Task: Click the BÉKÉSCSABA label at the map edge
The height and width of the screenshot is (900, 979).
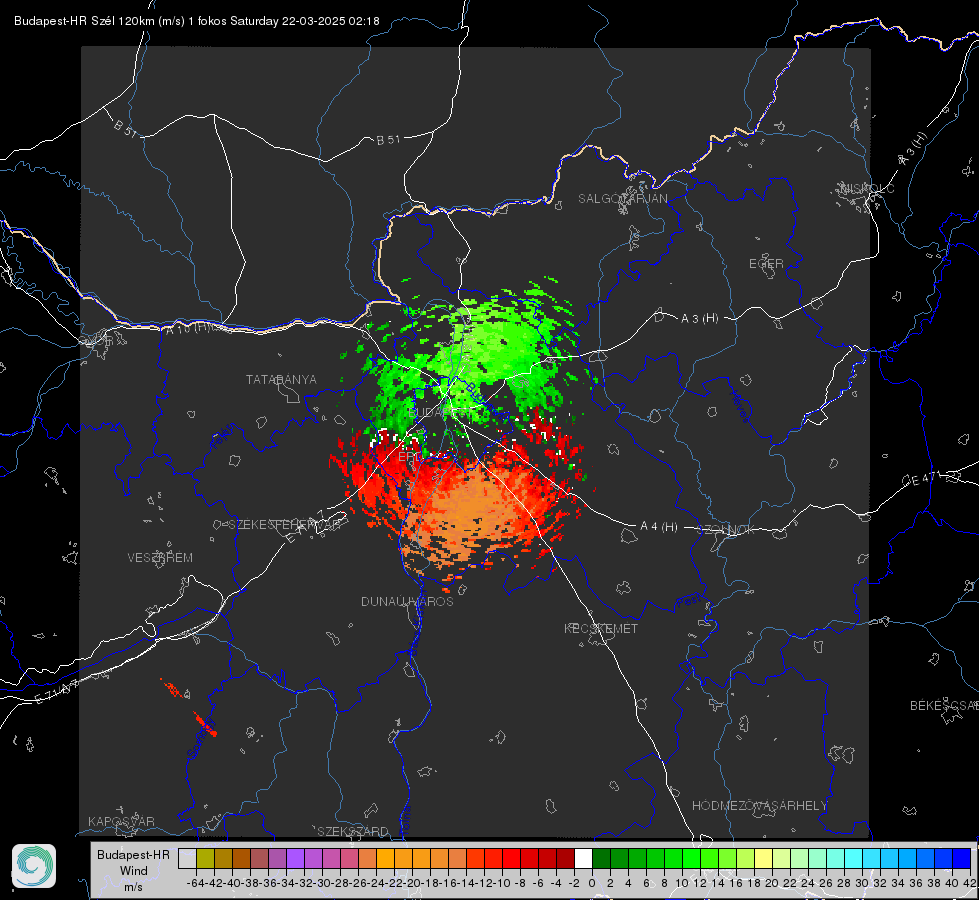Action: click(944, 706)
